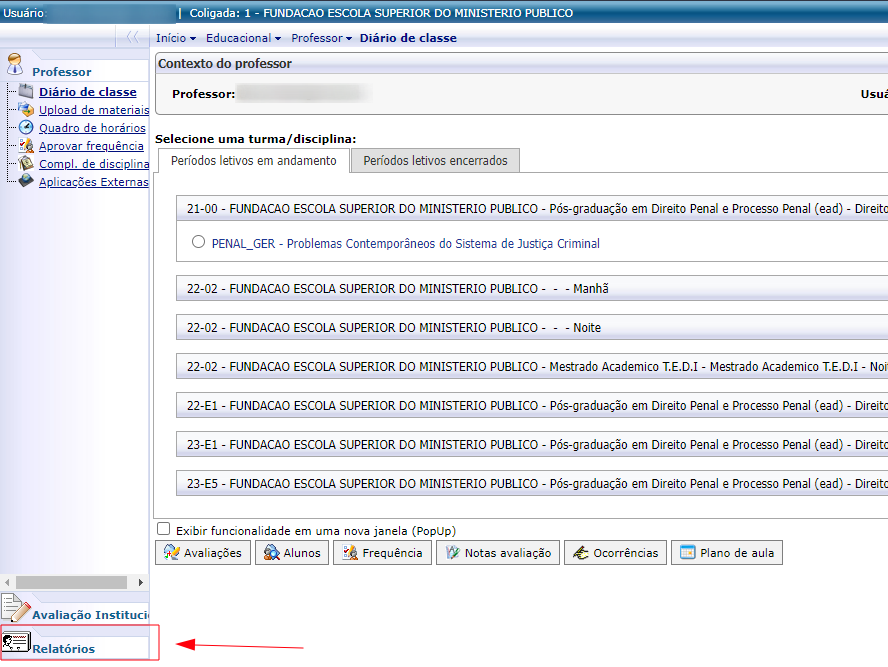Viewport: 888px width, 667px height.
Task: Click the Frequência button label
Action: coord(392,553)
